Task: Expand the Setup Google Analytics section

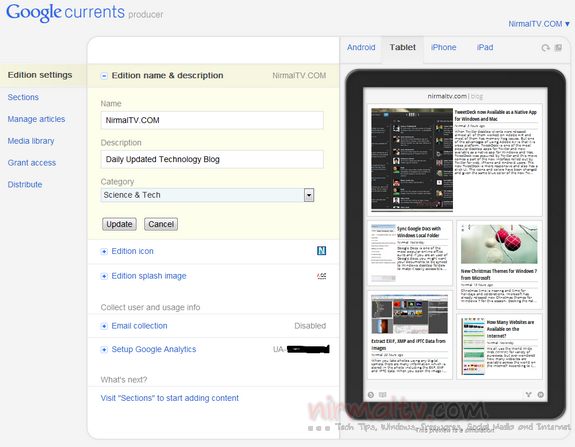Action: [104, 349]
